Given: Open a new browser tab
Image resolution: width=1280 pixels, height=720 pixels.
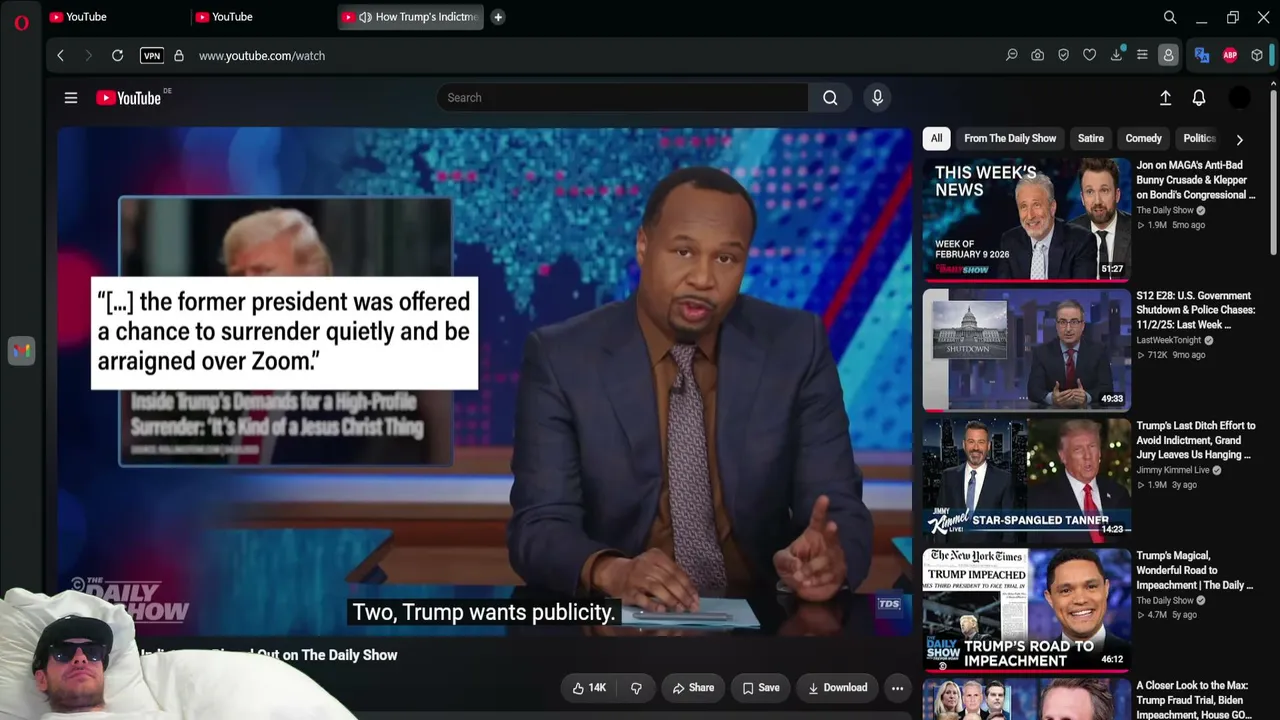Looking at the screenshot, I should 498,17.
